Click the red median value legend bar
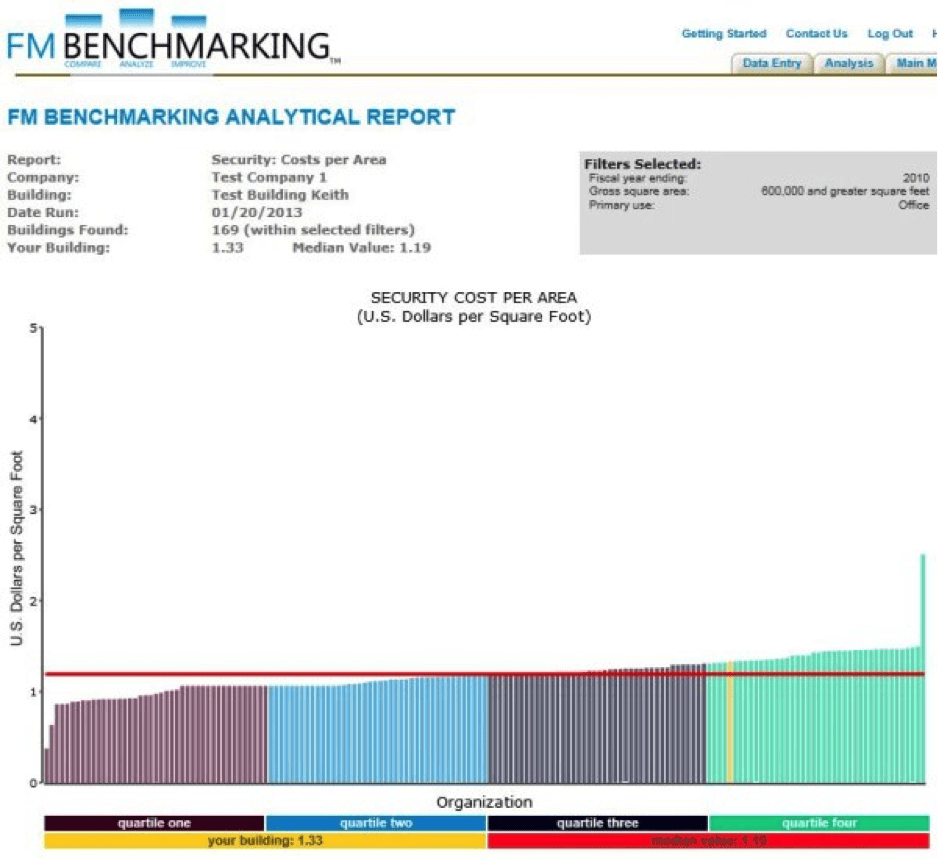This screenshot has width=938, height=858. point(708,841)
